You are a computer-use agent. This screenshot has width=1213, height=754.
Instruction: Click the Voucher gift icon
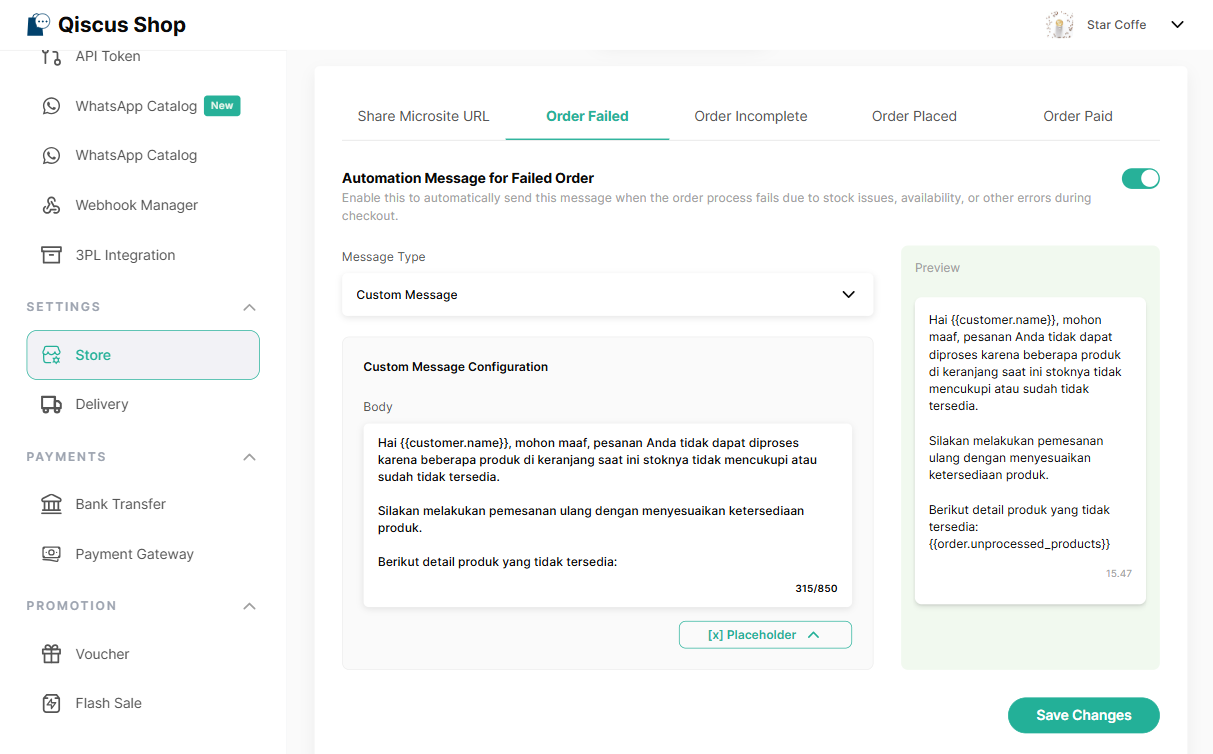[x=51, y=654]
